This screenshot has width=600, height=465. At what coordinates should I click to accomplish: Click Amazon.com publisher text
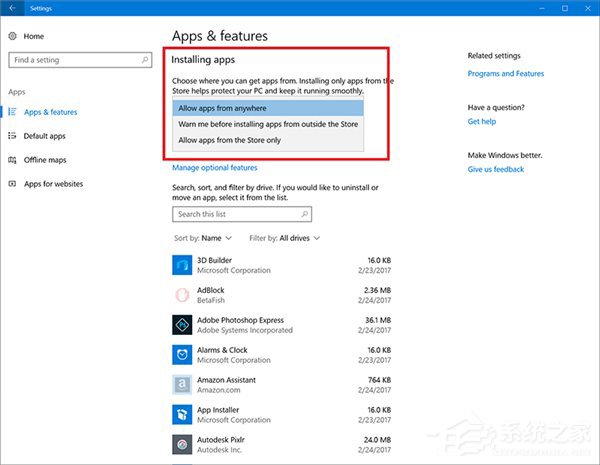tap(218, 390)
